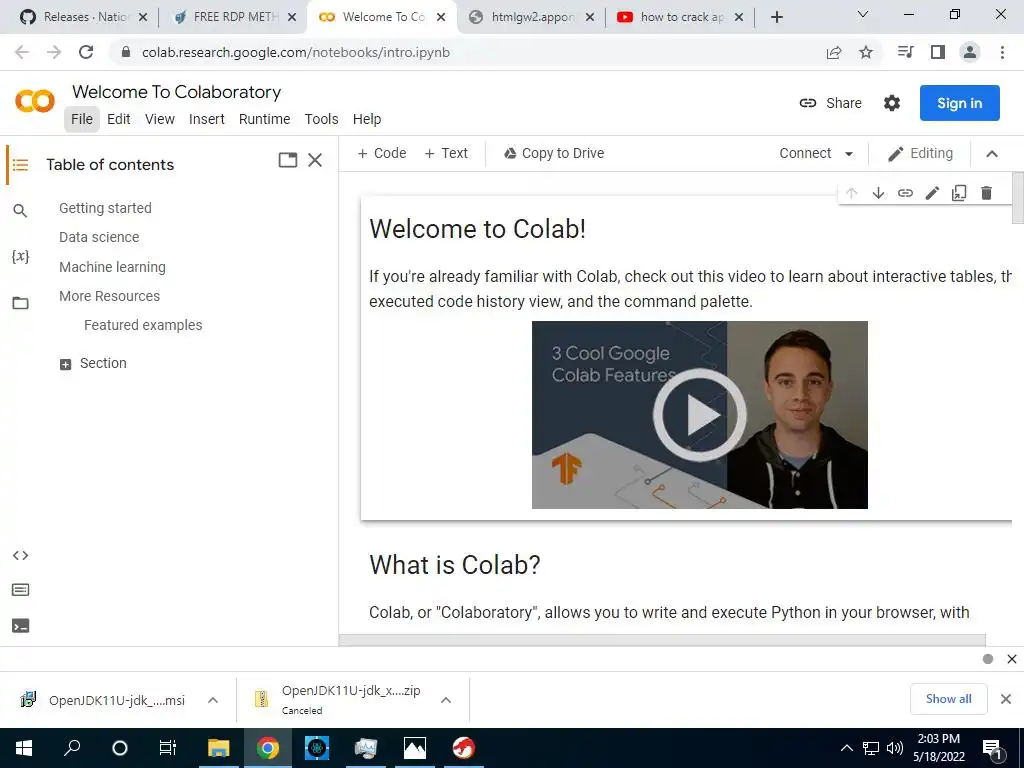Add a Code cell
The width and height of the screenshot is (1024, 768).
point(382,153)
